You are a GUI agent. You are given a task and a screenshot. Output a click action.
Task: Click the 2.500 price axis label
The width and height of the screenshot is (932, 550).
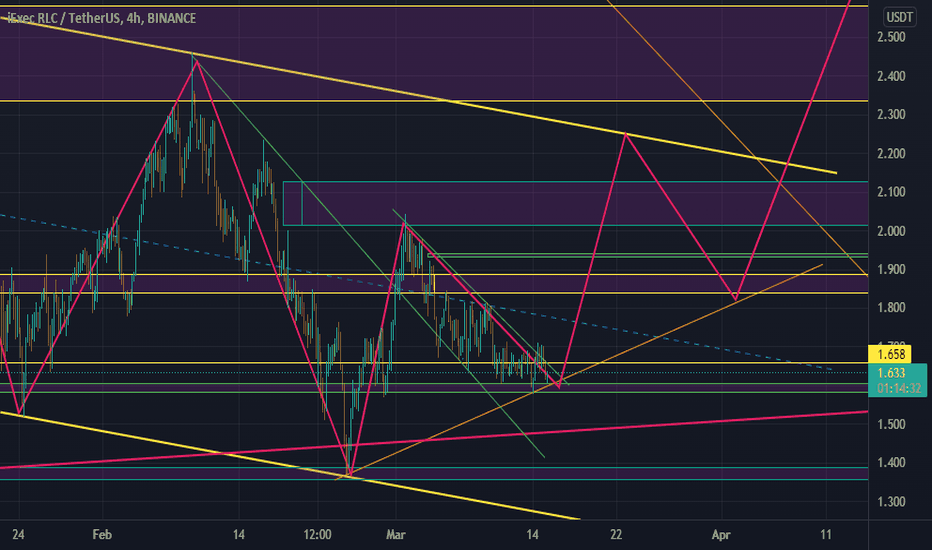[x=891, y=37]
